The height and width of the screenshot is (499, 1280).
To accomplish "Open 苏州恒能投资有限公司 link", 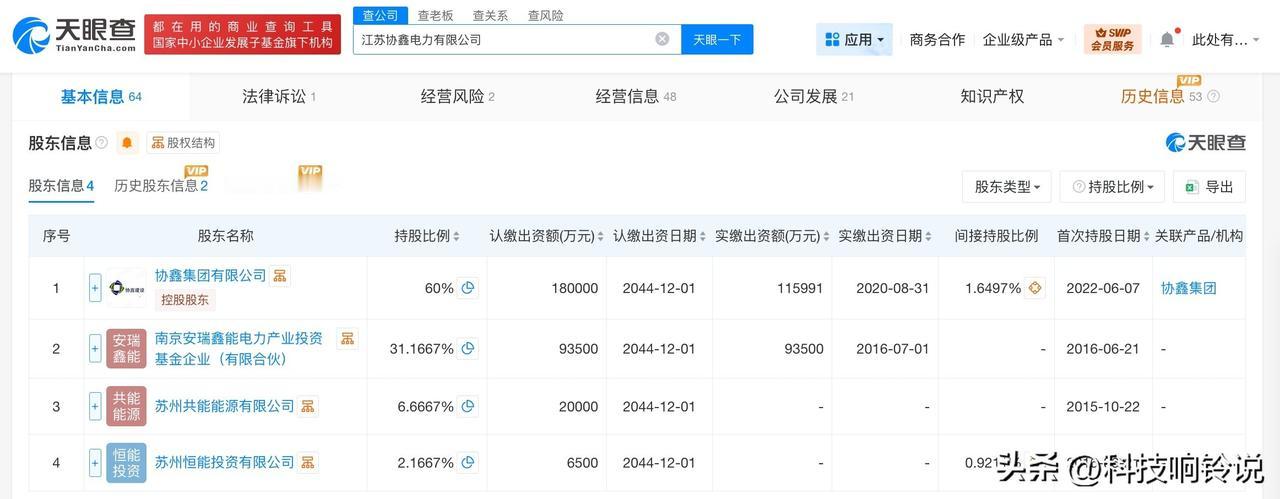I will (x=224, y=462).
